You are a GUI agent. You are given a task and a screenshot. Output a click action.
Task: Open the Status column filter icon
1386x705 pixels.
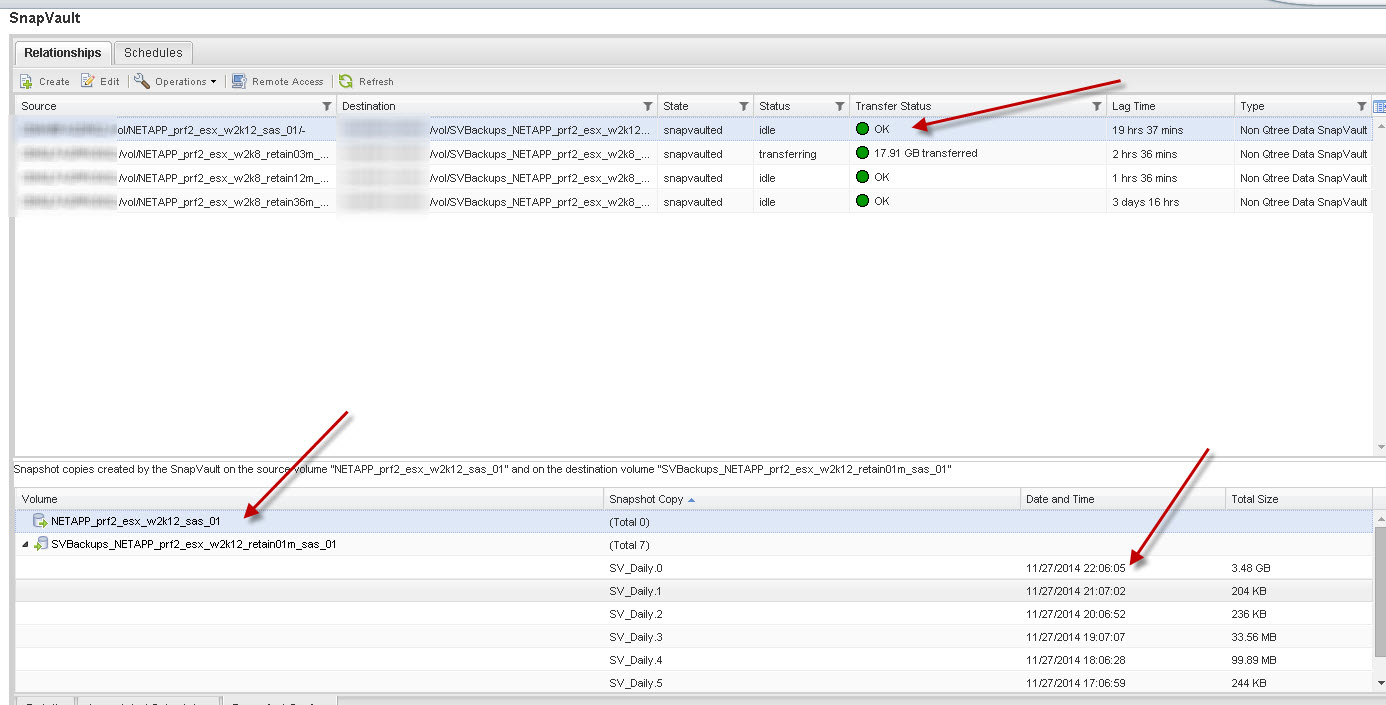tap(839, 106)
